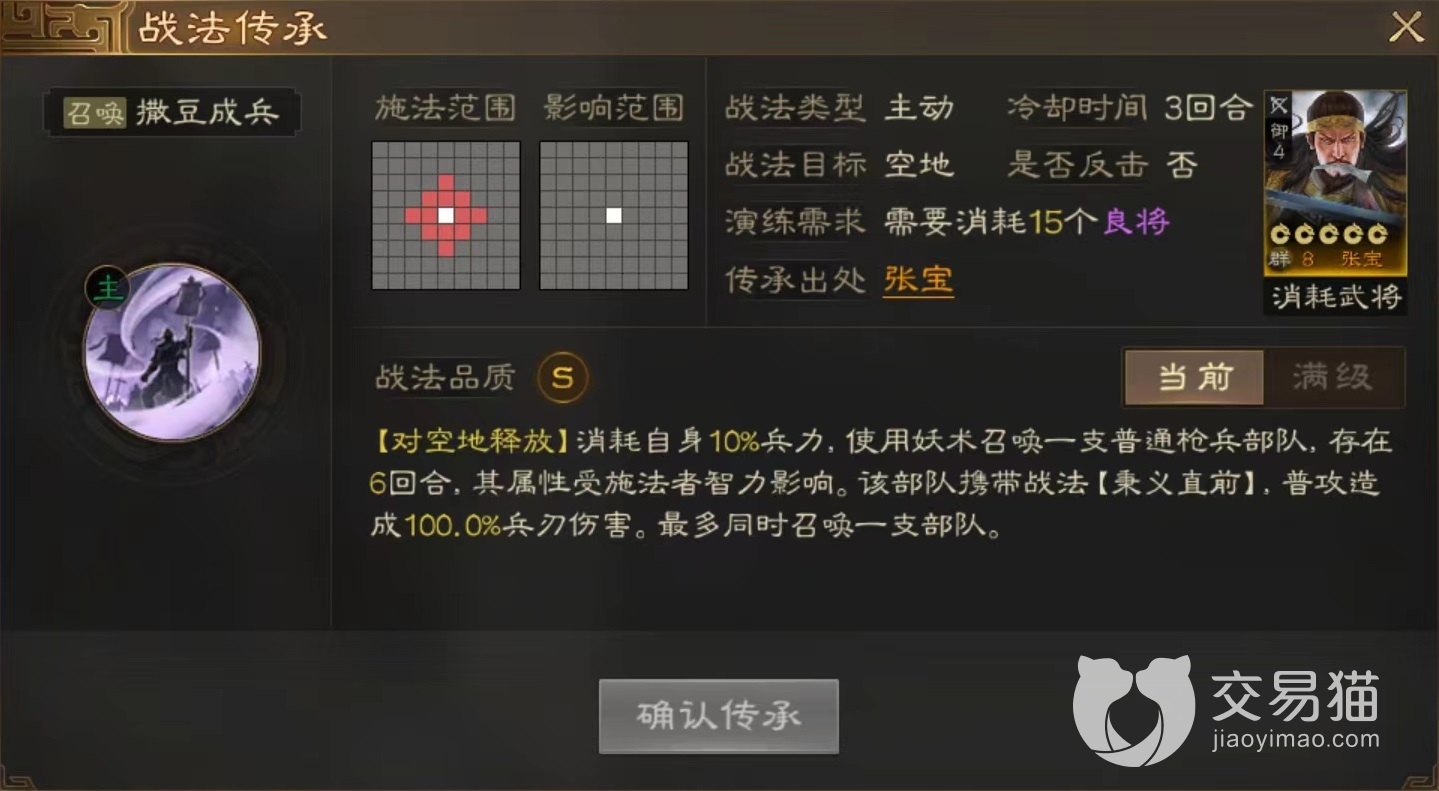Click the purple 良将 requirement text
Viewport: 1439px width, 791px height.
[1136, 222]
